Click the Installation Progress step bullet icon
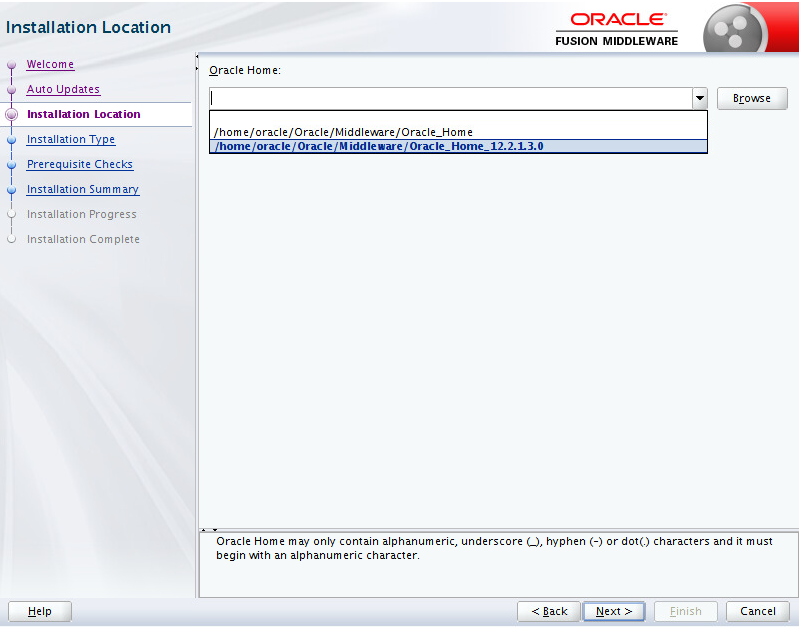800x629 pixels. click(x=11, y=214)
